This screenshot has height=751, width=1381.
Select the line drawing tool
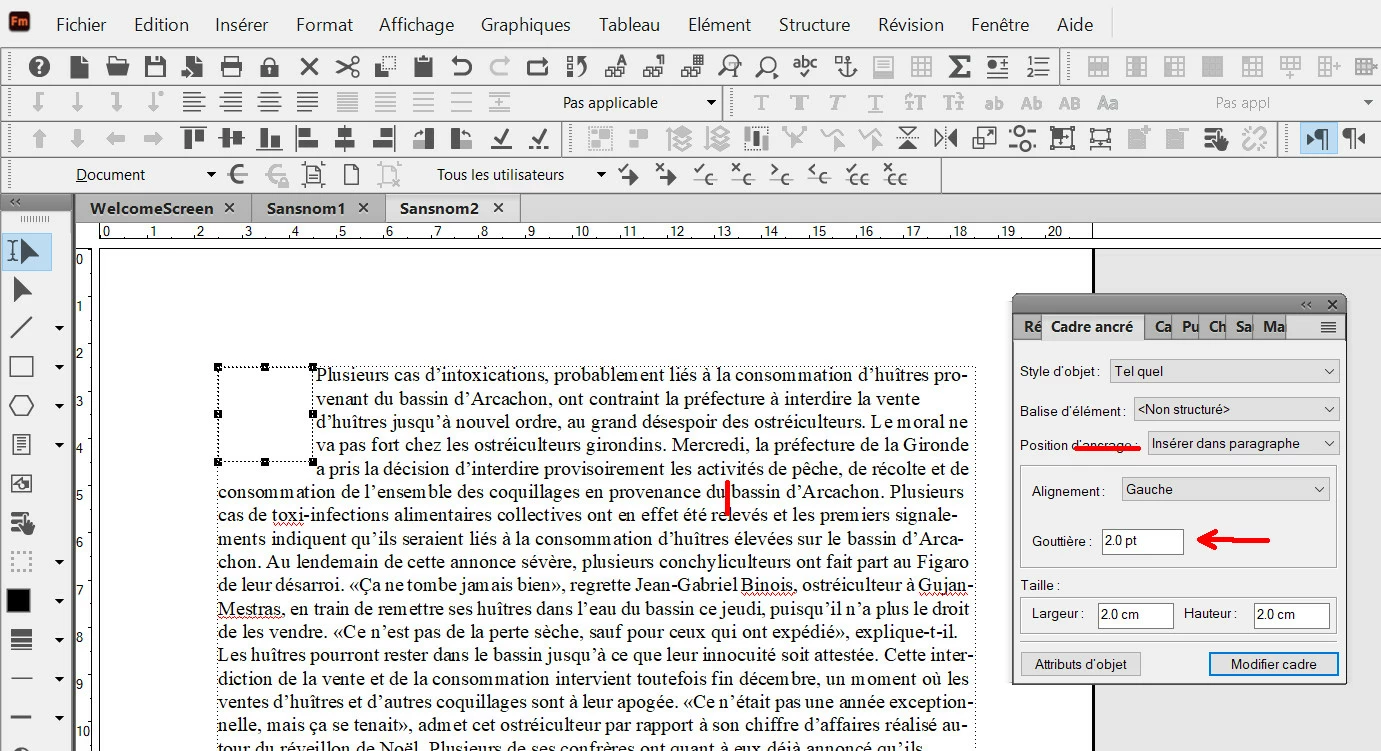(x=21, y=328)
